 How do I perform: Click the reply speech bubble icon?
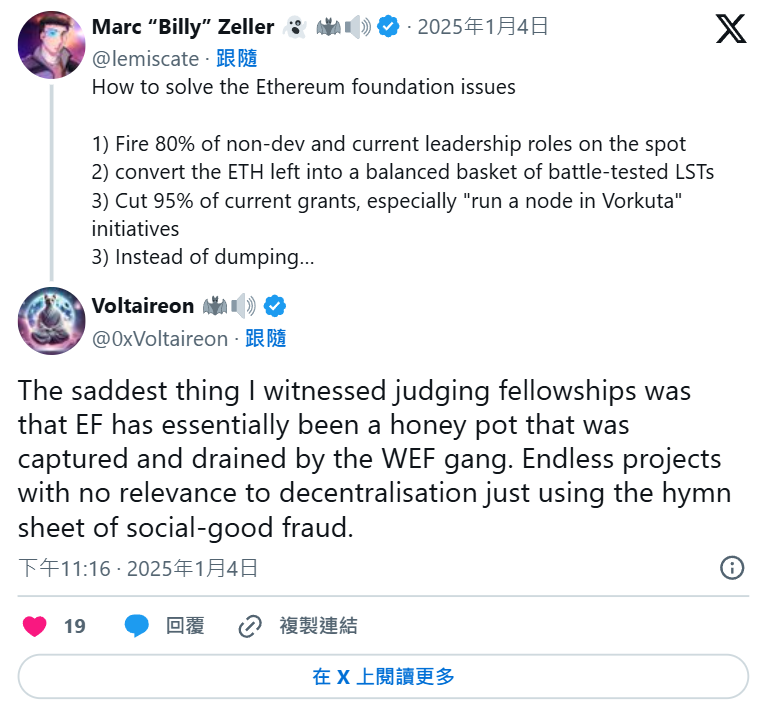137,626
